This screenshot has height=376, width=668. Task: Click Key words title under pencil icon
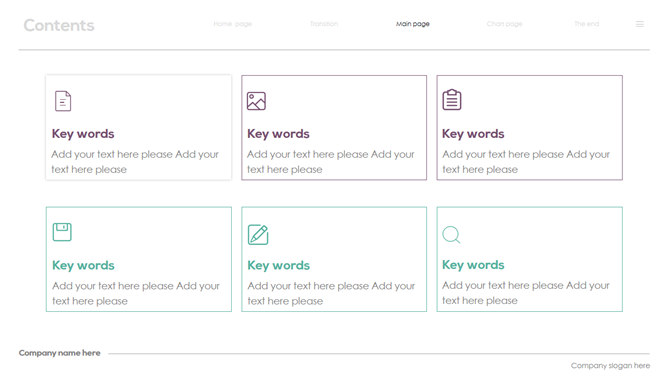coord(278,265)
